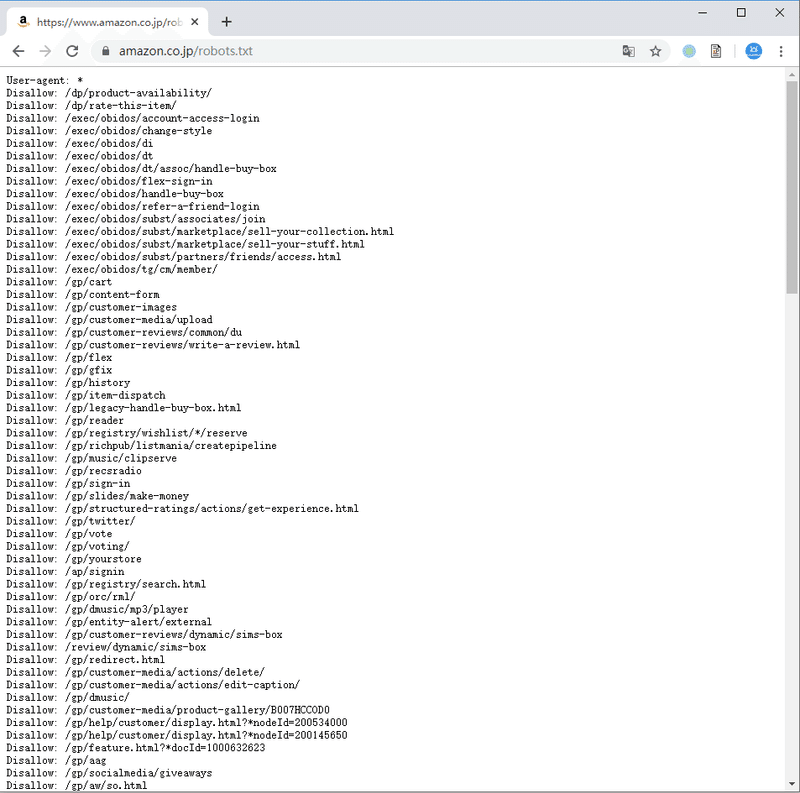
Task: Click the /gp/history line
Action: click(68, 383)
